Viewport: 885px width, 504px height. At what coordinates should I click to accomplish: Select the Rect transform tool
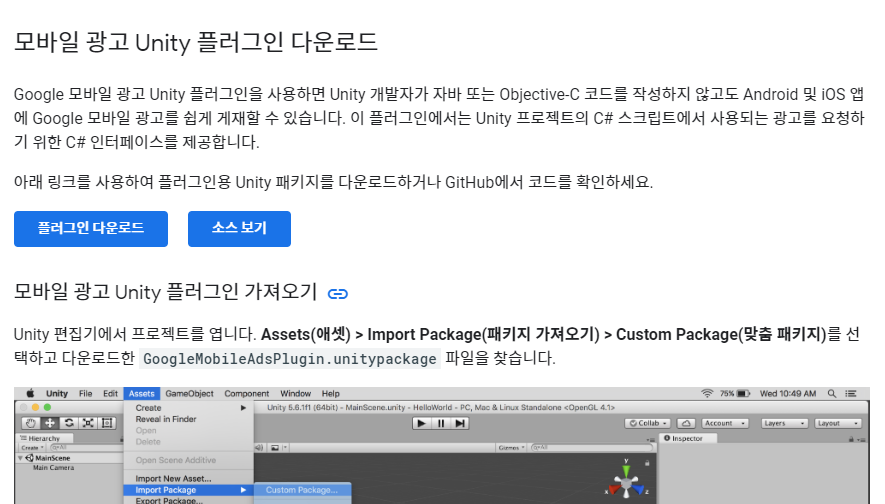click(x=107, y=423)
